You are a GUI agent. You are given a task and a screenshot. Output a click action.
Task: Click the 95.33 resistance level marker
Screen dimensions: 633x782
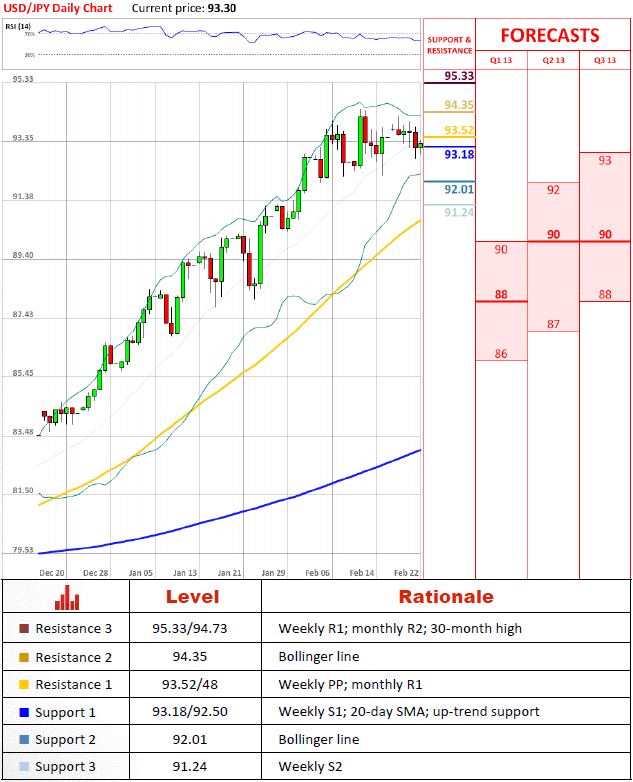[x=459, y=76]
